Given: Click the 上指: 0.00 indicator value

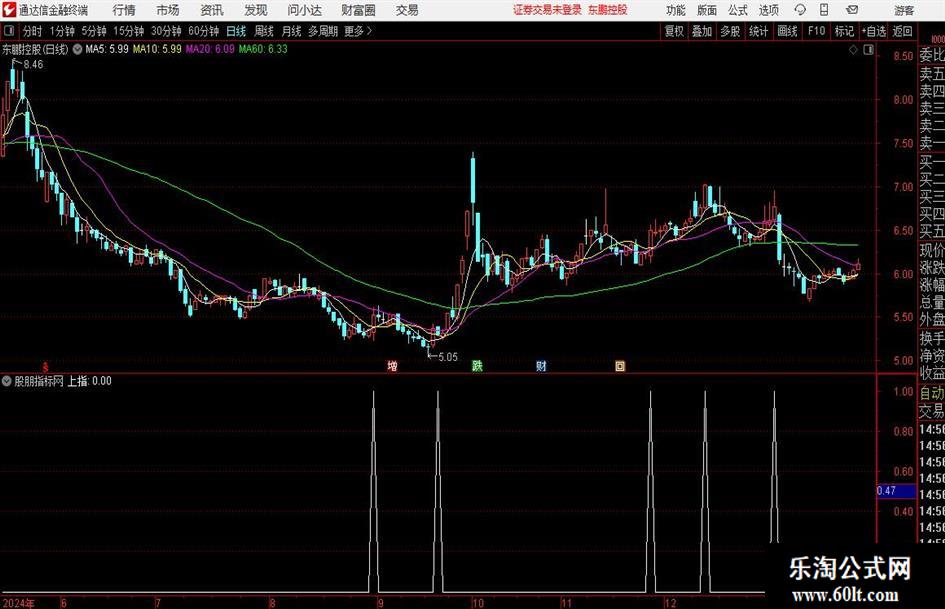Looking at the screenshot, I should [x=89, y=381].
